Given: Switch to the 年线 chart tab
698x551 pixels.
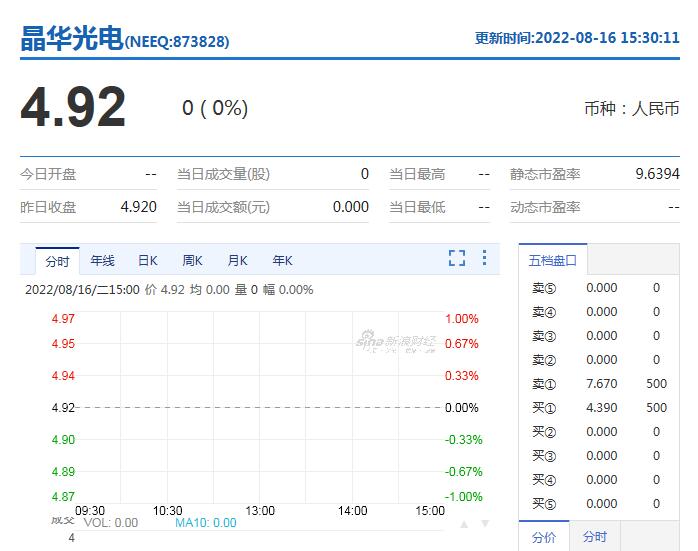Looking at the screenshot, I should 102,261.
